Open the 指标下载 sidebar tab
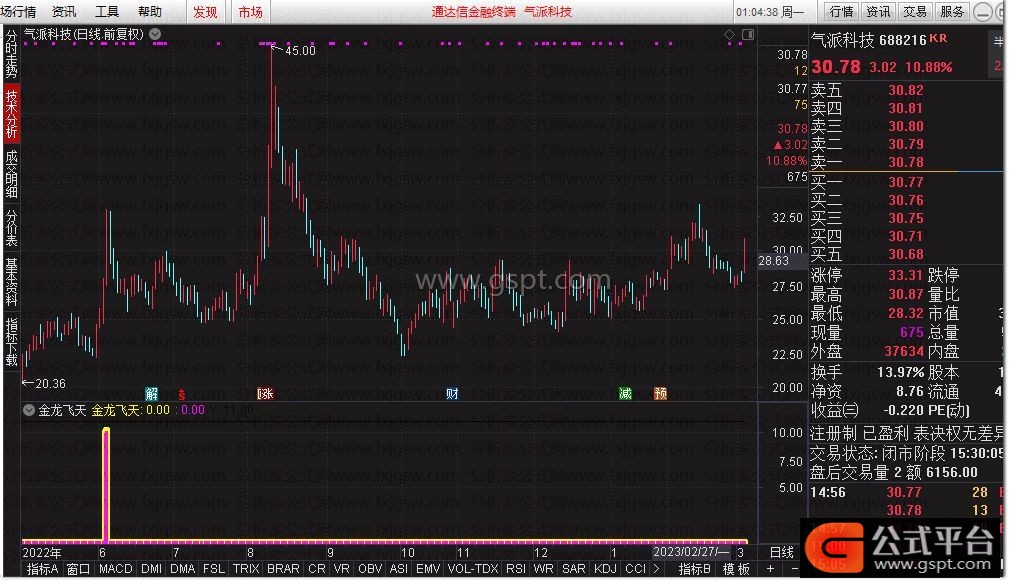Screen dimensions: 1010x581 (11, 341)
